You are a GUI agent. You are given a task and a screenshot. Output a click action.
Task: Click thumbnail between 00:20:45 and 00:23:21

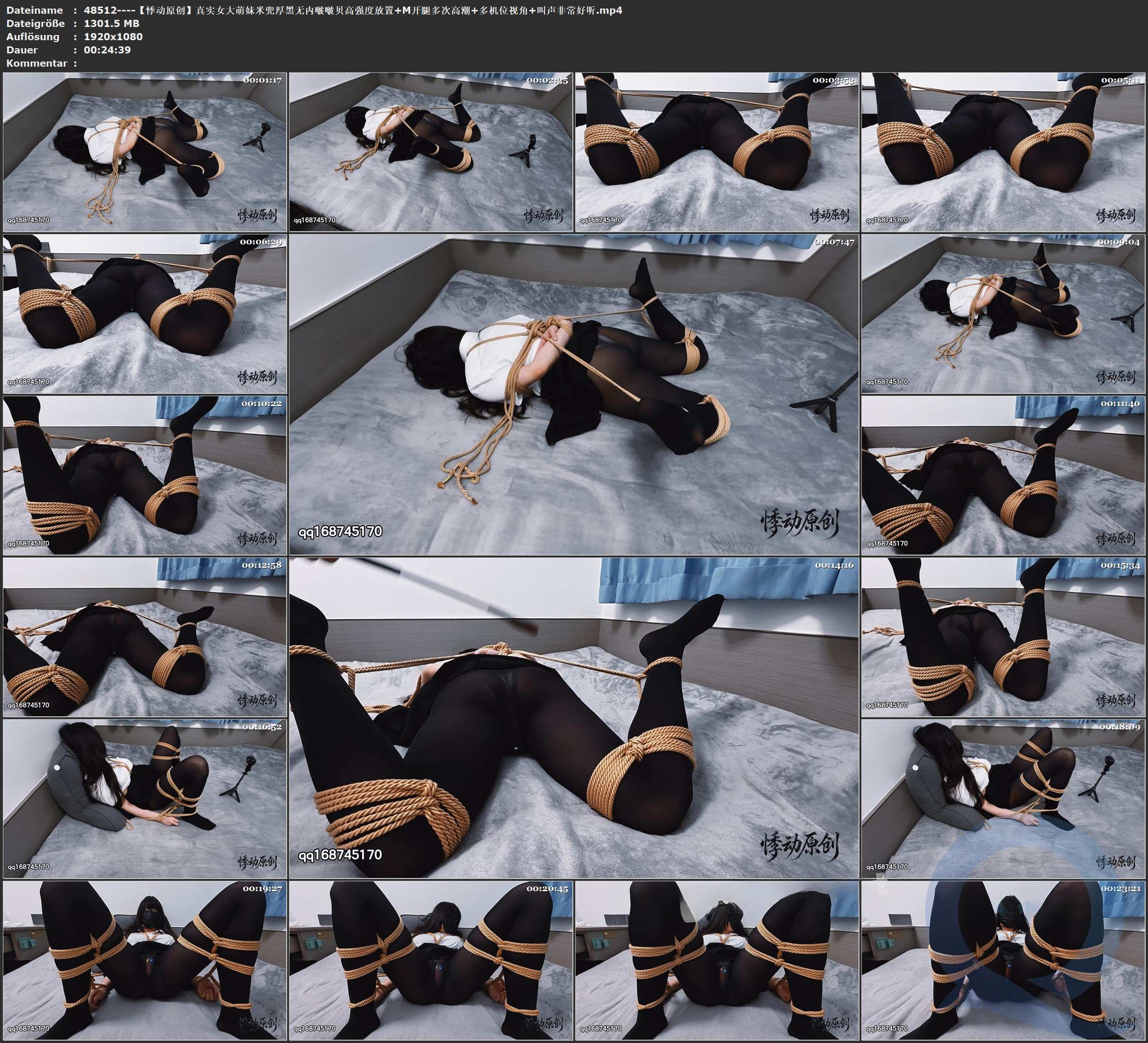click(716, 960)
